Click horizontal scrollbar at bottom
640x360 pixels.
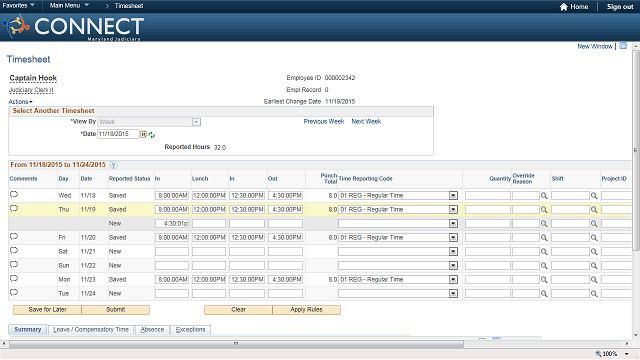[x=236, y=344]
